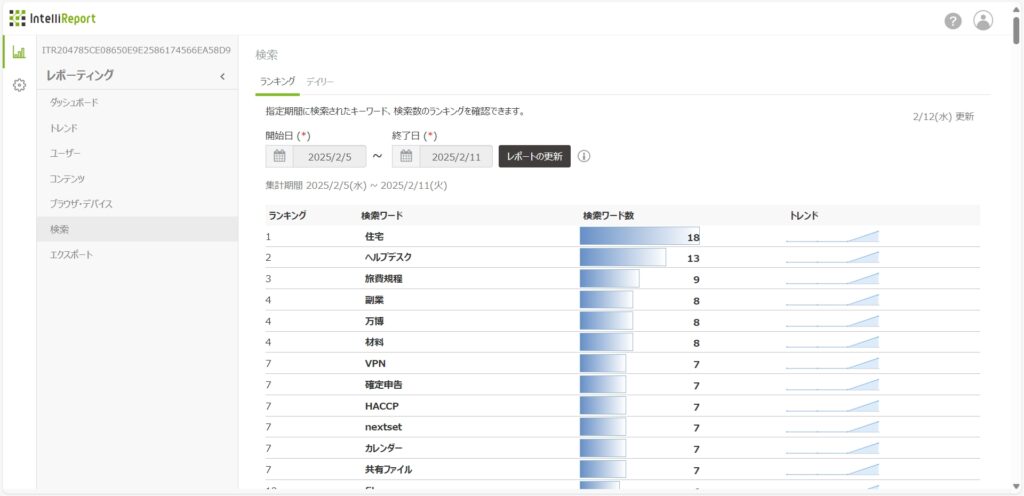Open the settings gear icon in sidebar
Image resolution: width=1024 pixels, height=496 pixels.
point(19,85)
